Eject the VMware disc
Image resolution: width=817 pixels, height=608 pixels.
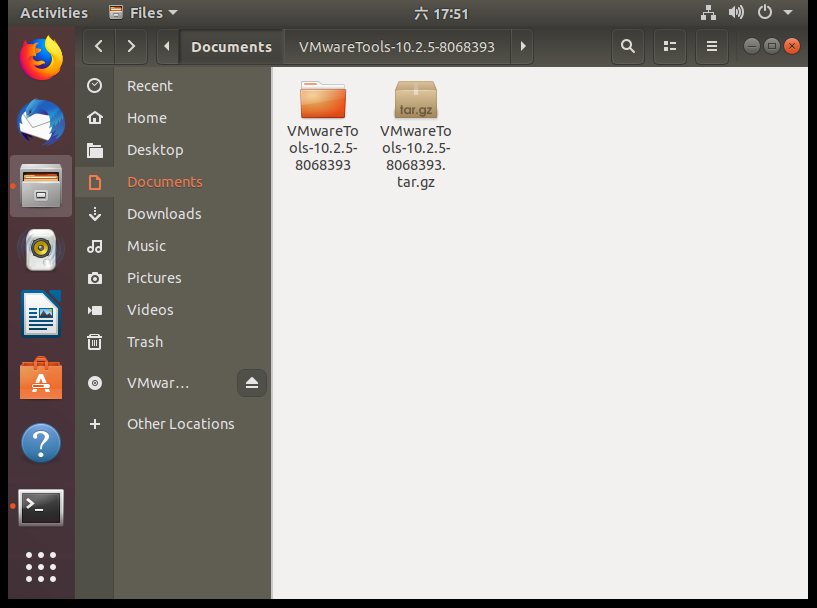252,383
